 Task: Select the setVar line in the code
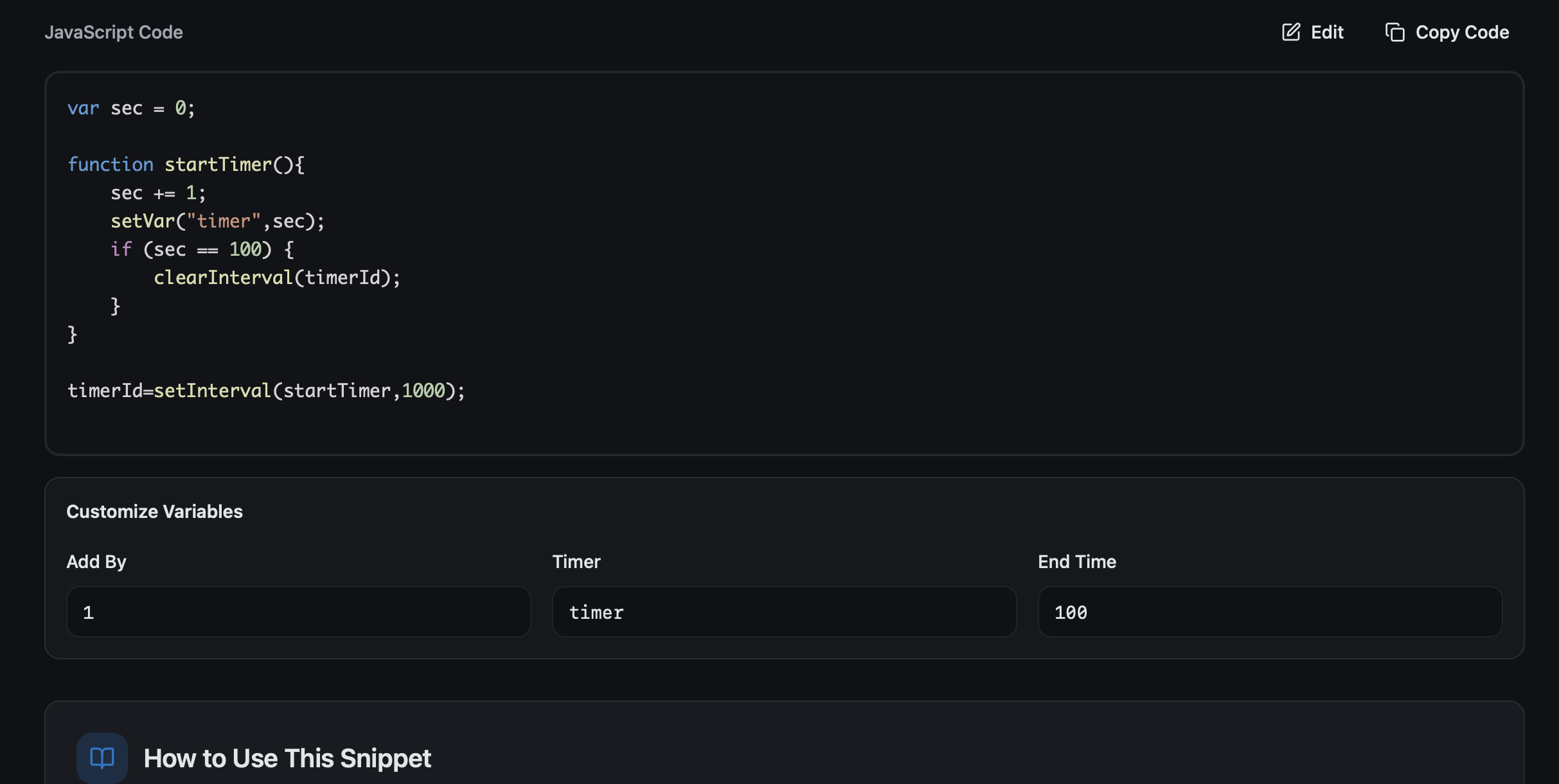[217, 220]
